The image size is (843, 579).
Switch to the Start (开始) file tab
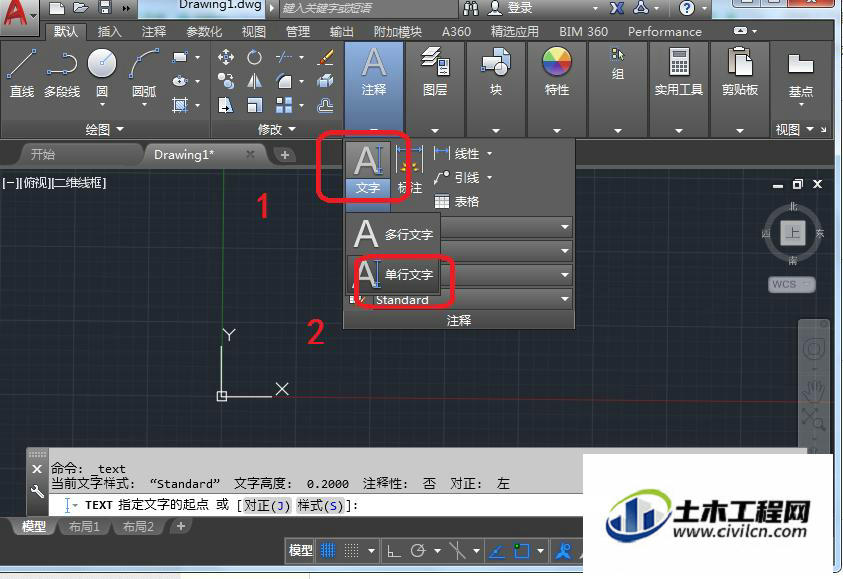pyautogui.click(x=42, y=155)
